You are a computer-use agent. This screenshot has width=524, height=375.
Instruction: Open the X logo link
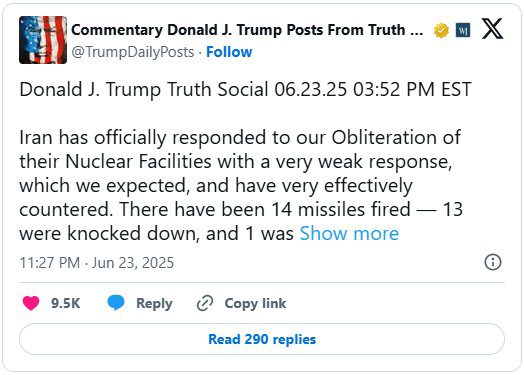492,29
